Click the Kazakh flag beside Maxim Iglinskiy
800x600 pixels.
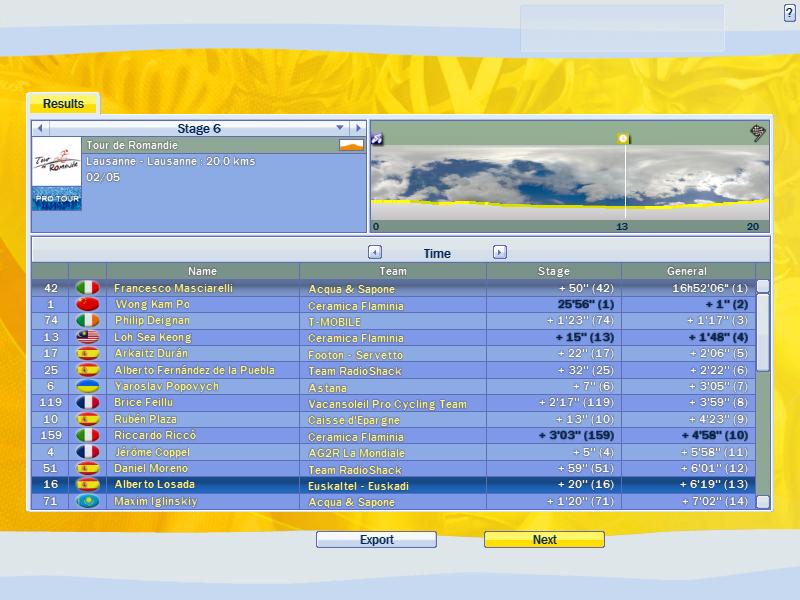[x=88, y=501]
